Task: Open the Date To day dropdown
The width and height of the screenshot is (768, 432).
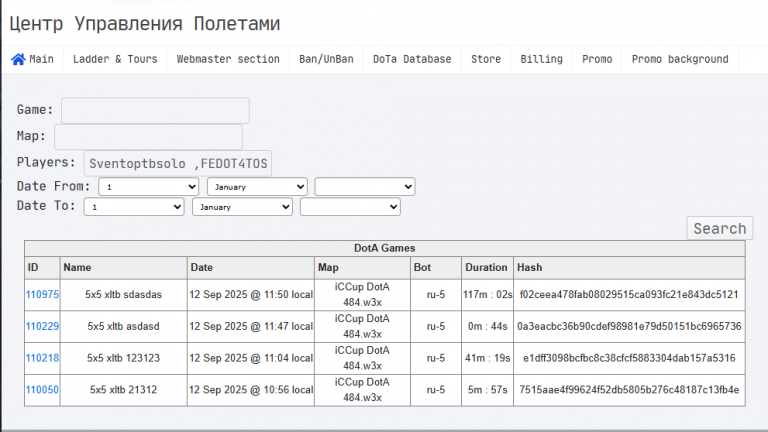Action: pyautogui.click(x=134, y=207)
